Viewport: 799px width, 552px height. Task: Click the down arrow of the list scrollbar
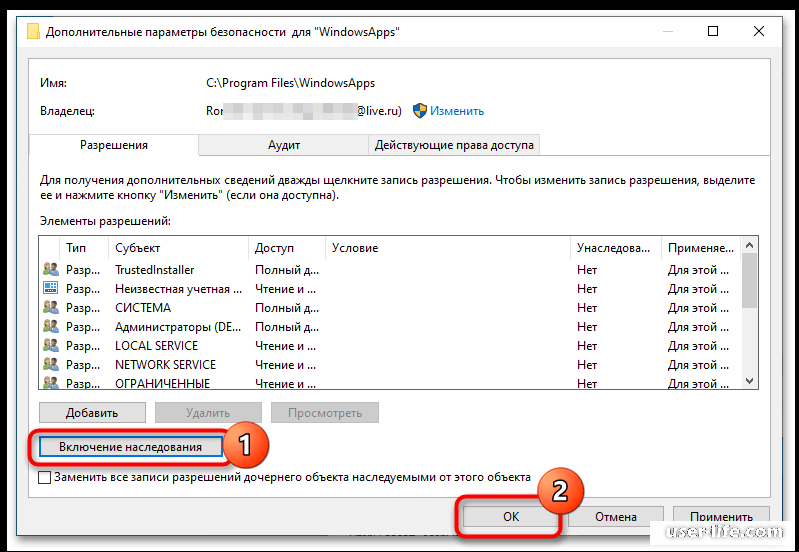[749, 381]
